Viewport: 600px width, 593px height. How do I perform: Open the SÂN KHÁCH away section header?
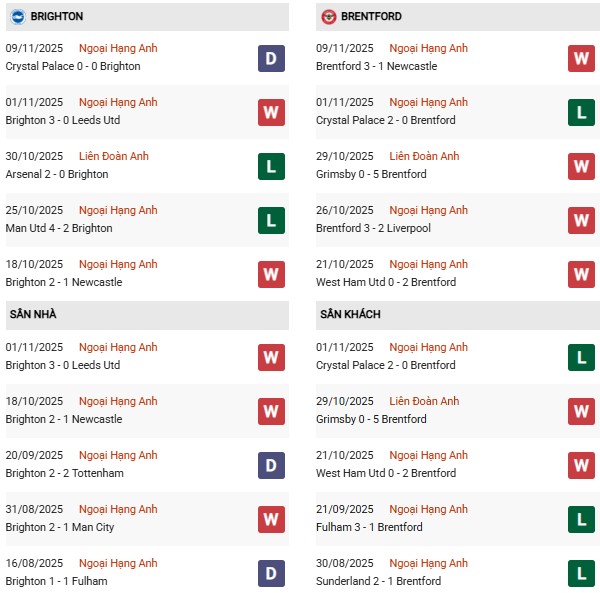(351, 314)
